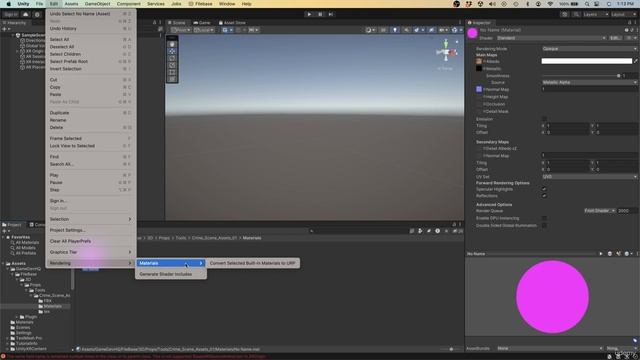640x360 pixels.
Task: Toggle the Reflections checkbox
Action: (544, 196)
